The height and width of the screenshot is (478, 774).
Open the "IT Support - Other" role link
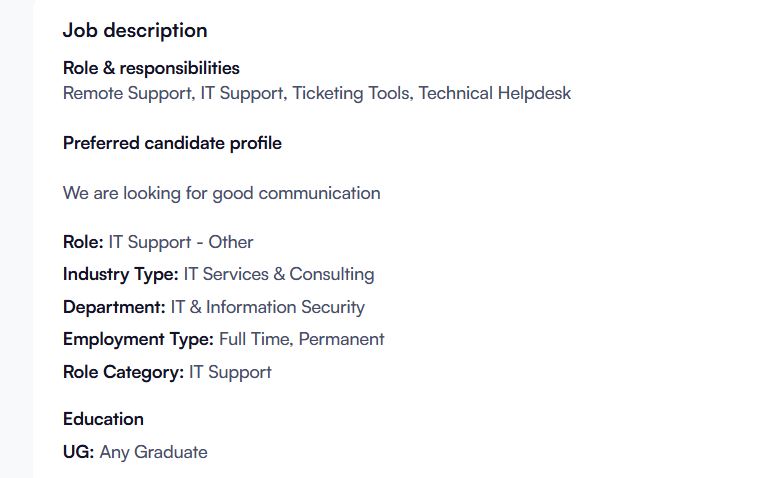[181, 242]
